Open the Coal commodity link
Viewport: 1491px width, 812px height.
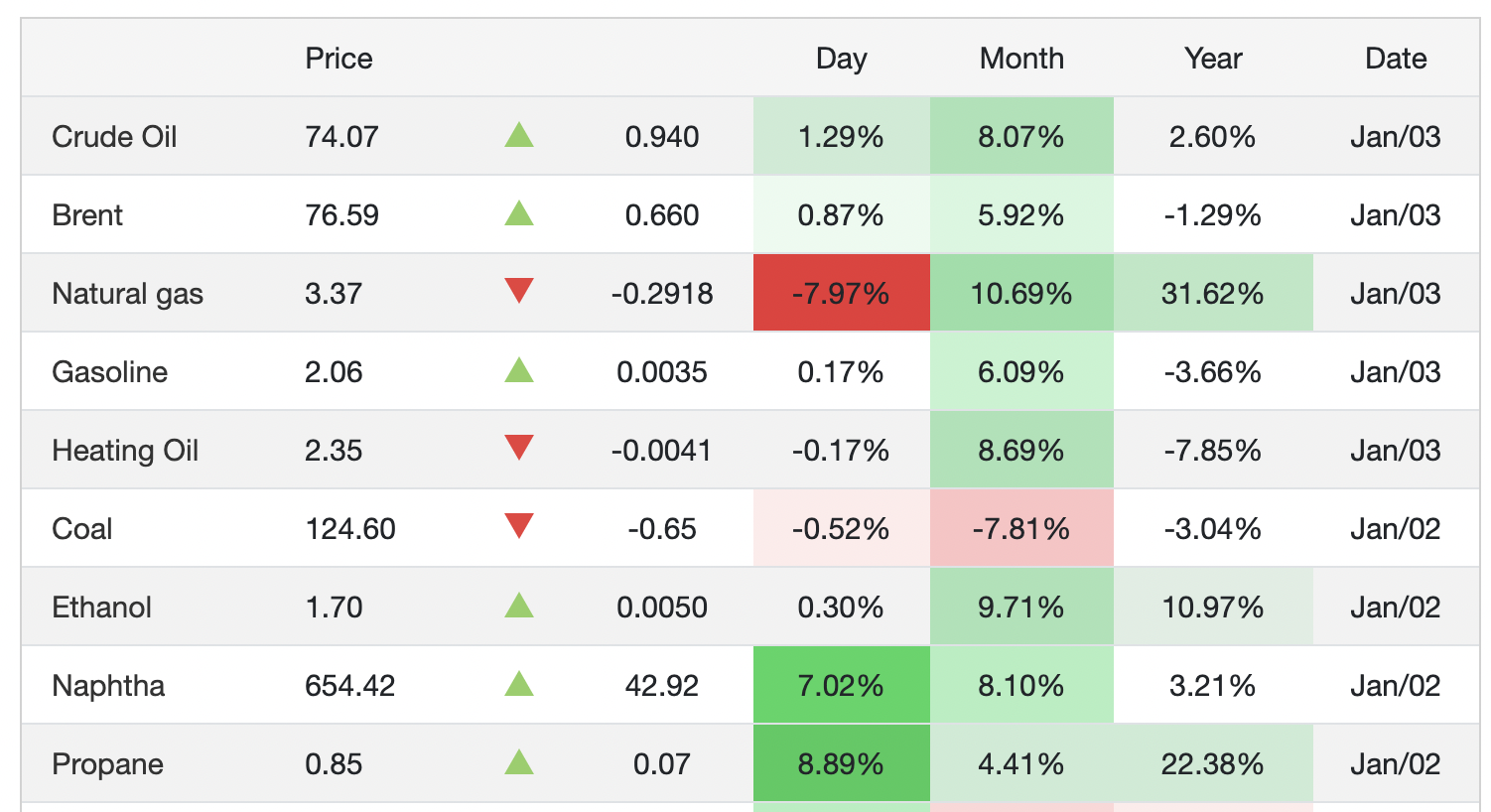[x=81, y=529]
